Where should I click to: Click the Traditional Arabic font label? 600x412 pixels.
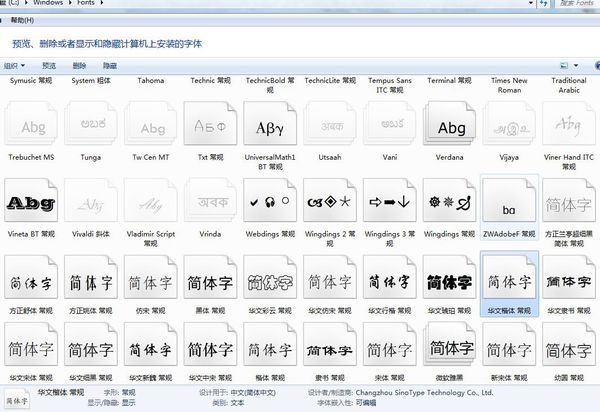tap(569, 85)
